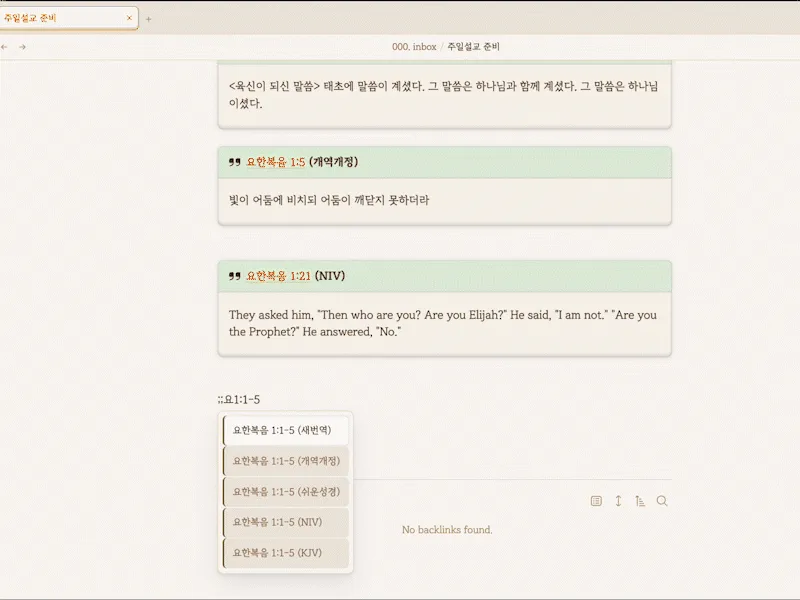The height and width of the screenshot is (600, 800).
Task: Navigate forward with right arrow
Action: coord(22,47)
